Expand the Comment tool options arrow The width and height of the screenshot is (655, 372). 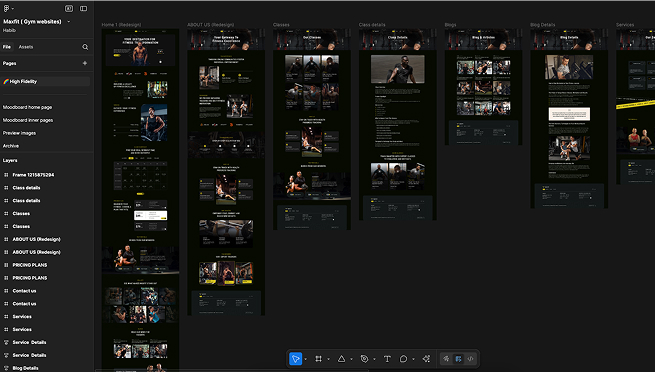[414, 359]
